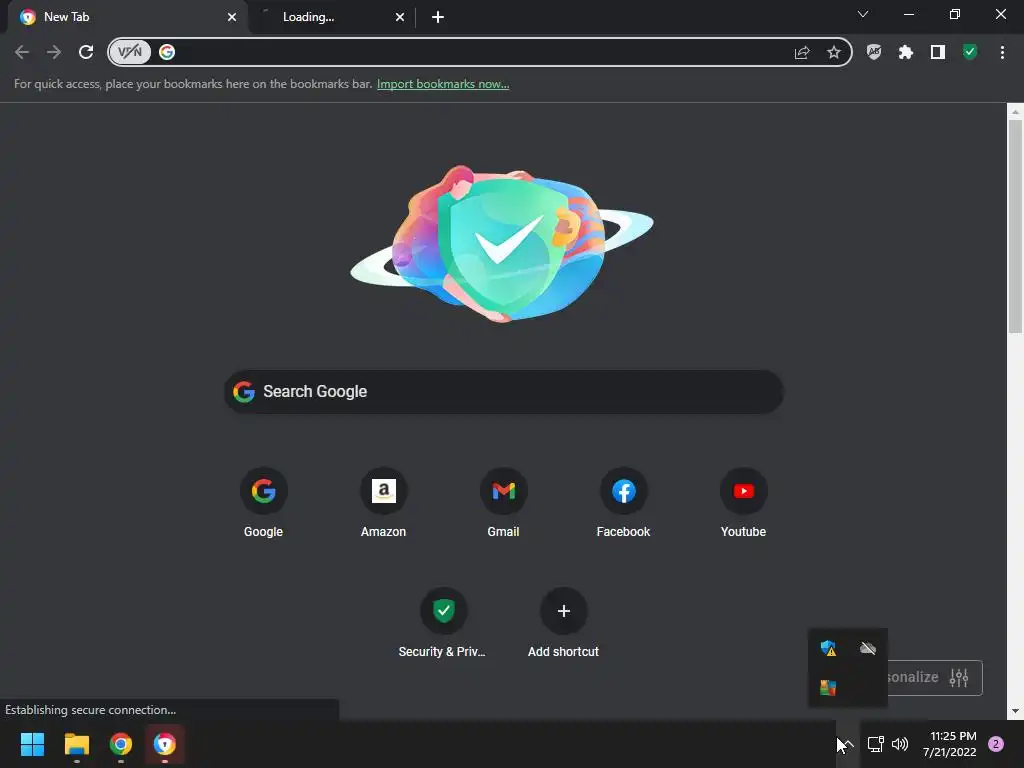
Task: Click the Avast Secure Browser taskbar icon
Action: pyautogui.click(x=165, y=744)
